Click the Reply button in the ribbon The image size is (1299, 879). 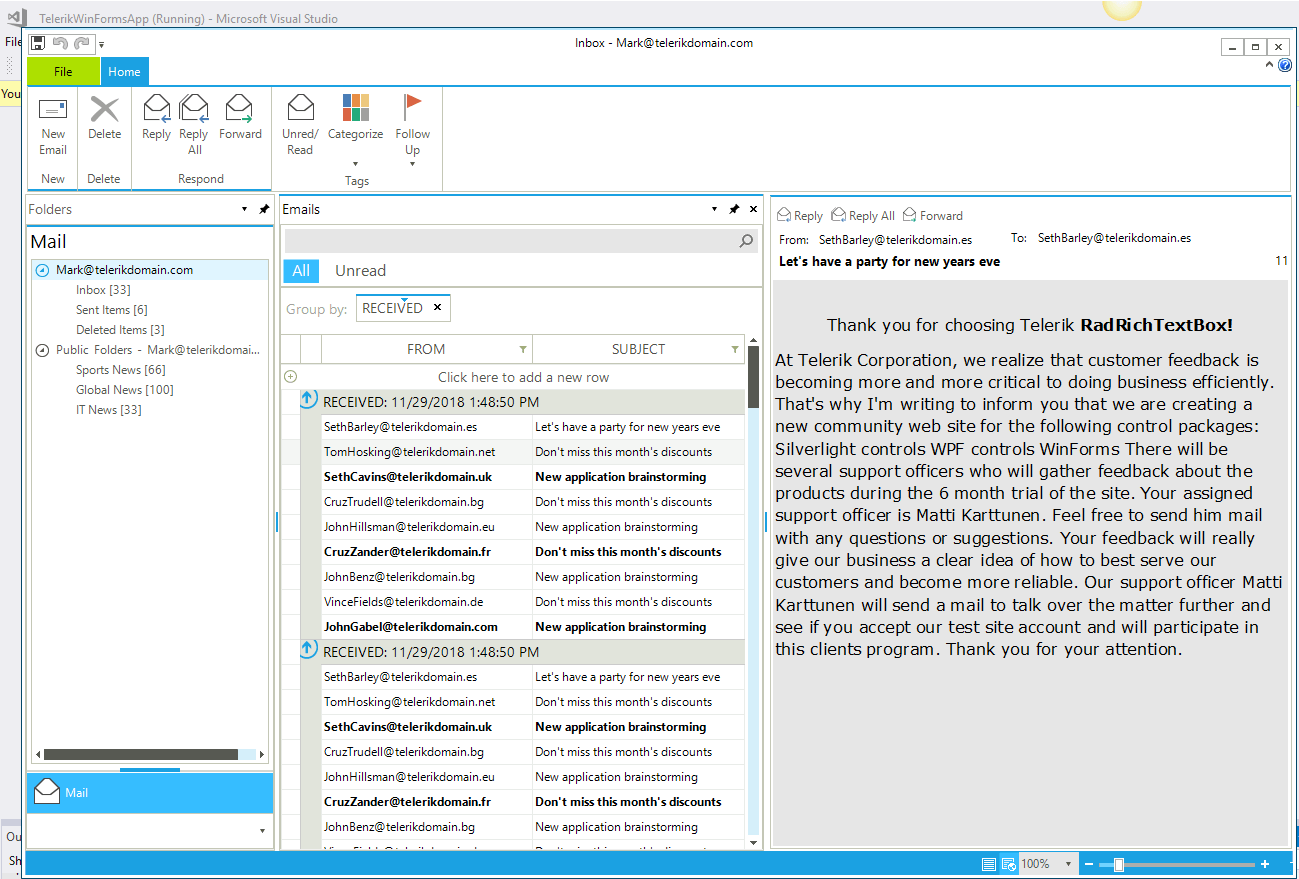(x=156, y=119)
